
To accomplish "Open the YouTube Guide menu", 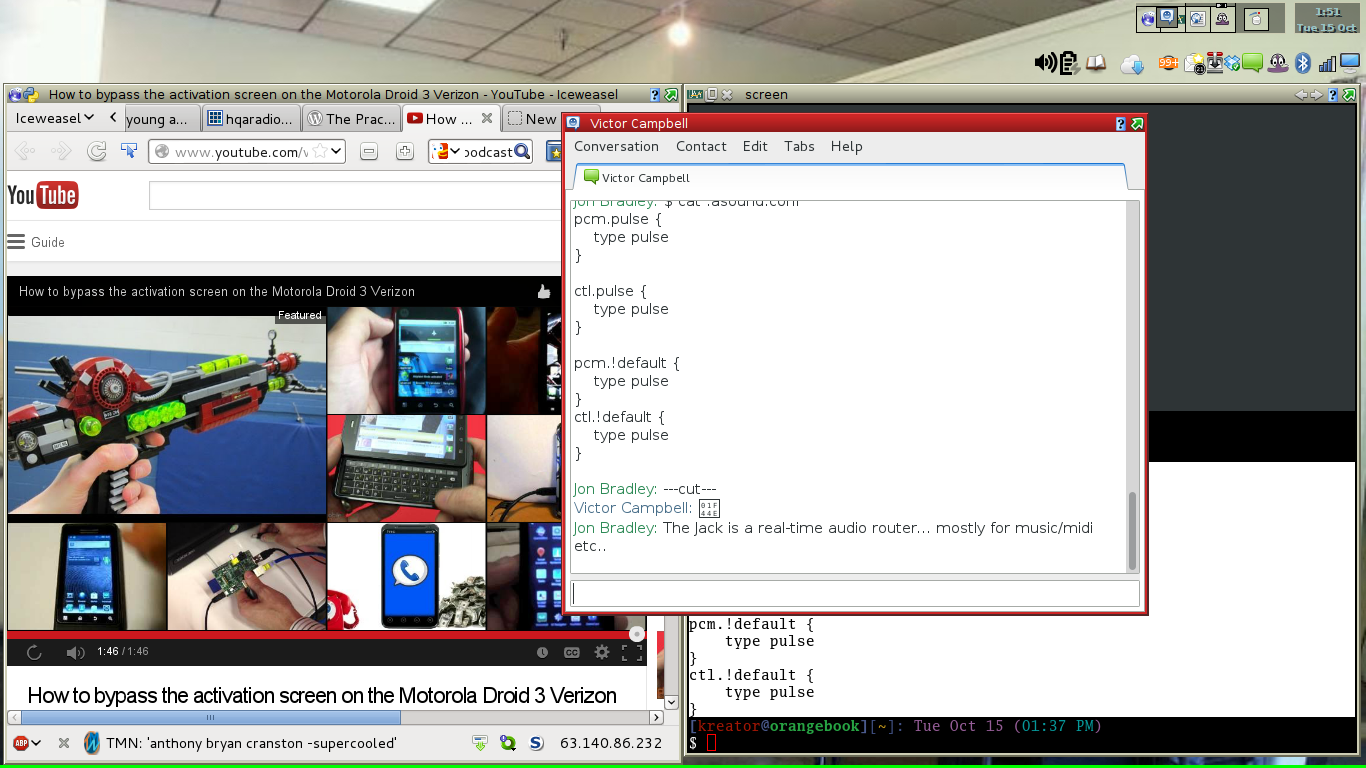I will tap(36, 242).
